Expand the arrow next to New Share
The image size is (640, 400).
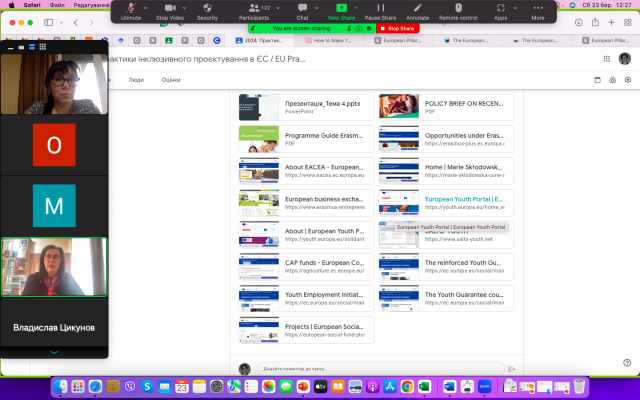click(356, 8)
